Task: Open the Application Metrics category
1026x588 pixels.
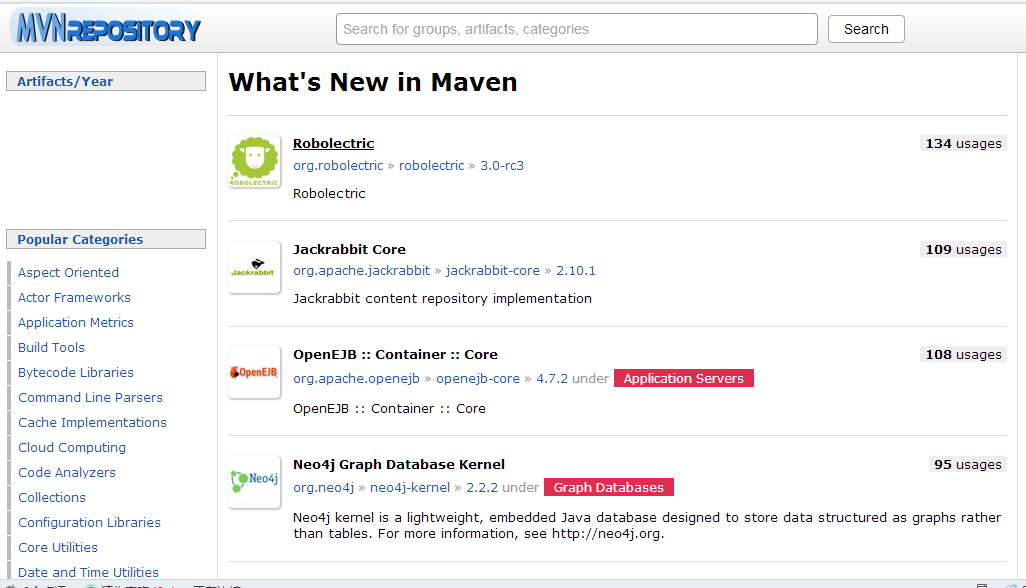Action: (76, 322)
